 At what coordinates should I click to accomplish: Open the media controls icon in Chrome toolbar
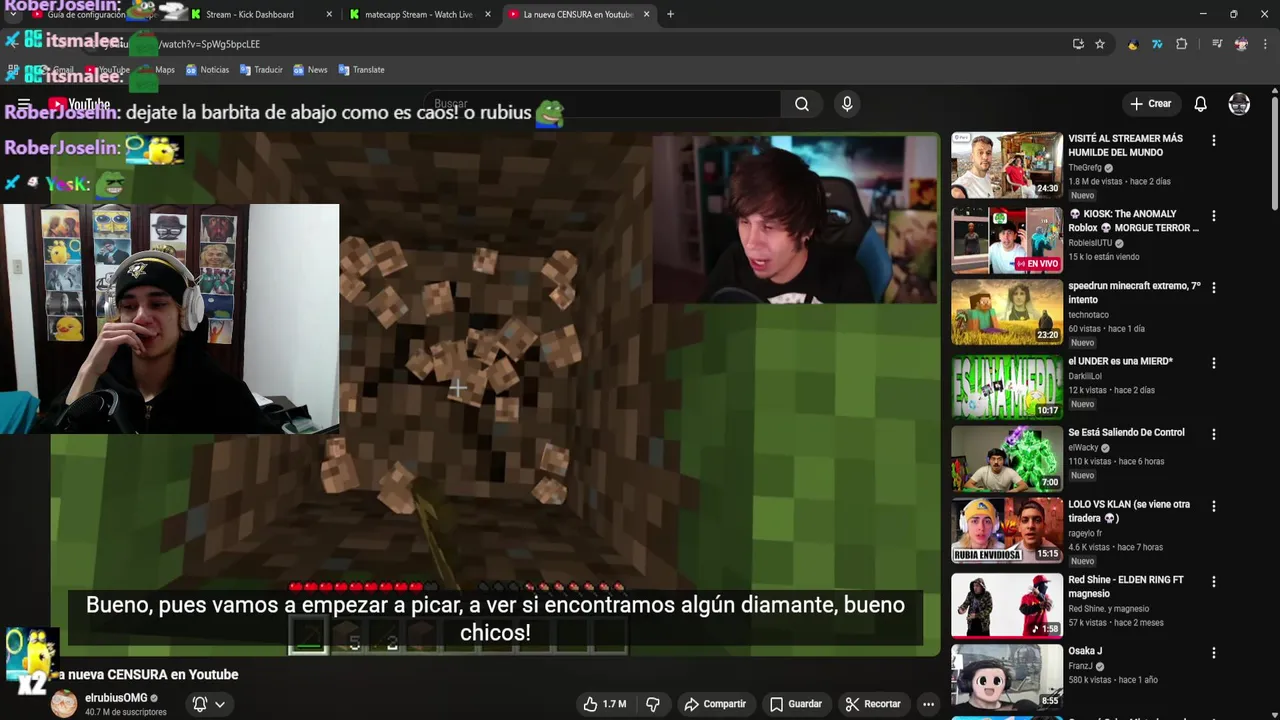point(1217,44)
